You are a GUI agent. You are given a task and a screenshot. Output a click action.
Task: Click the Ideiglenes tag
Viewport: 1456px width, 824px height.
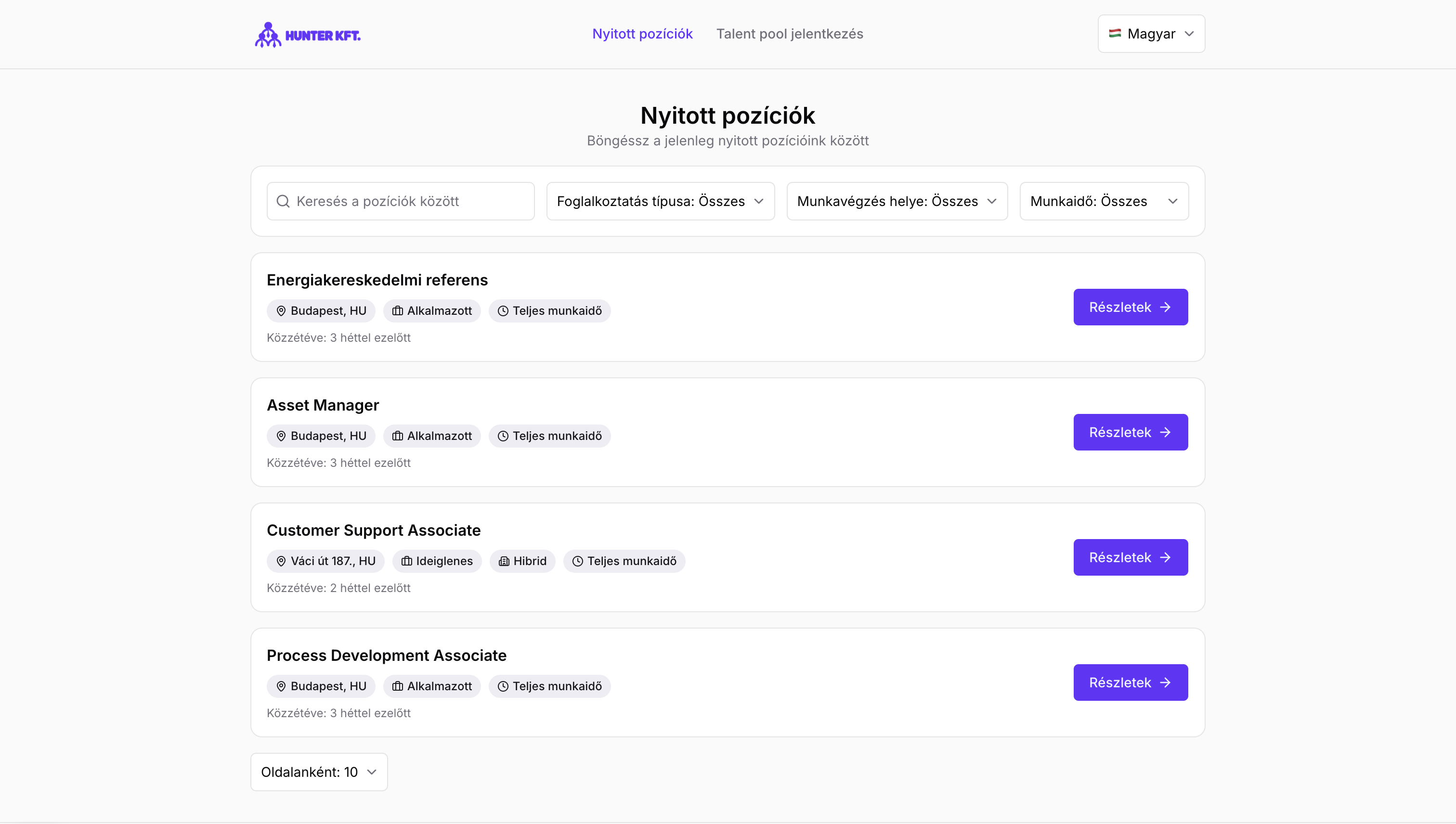click(x=436, y=561)
